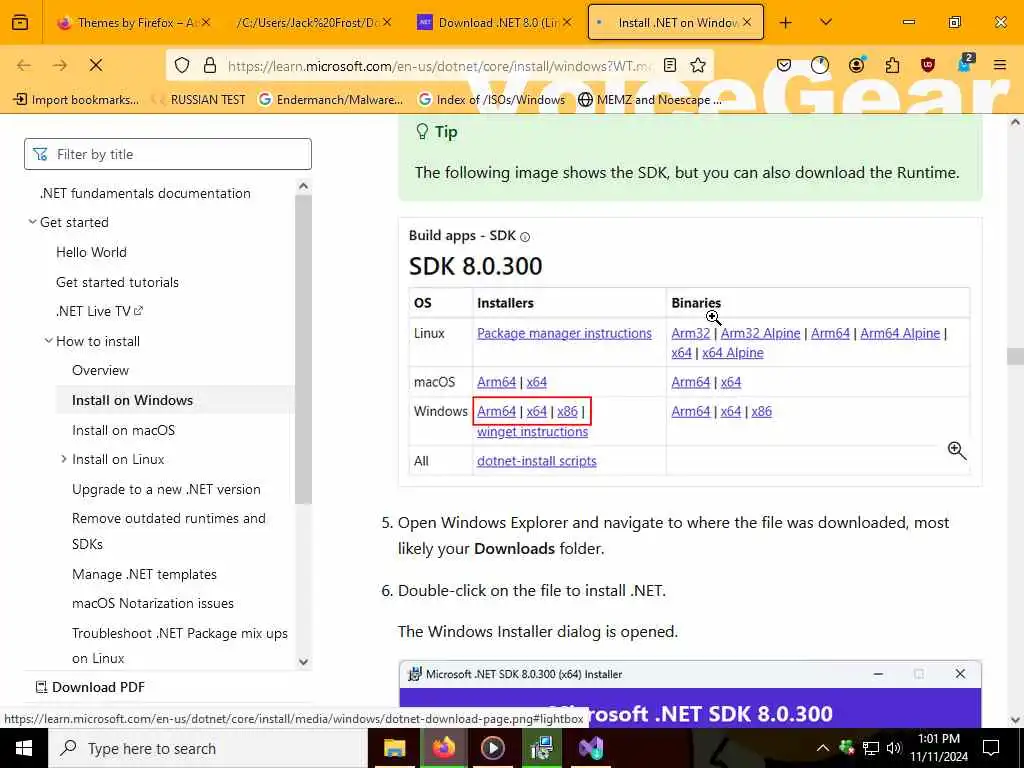Image resolution: width=1024 pixels, height=768 pixels.
Task: Open Get started tutorials item
Action: click(x=118, y=282)
